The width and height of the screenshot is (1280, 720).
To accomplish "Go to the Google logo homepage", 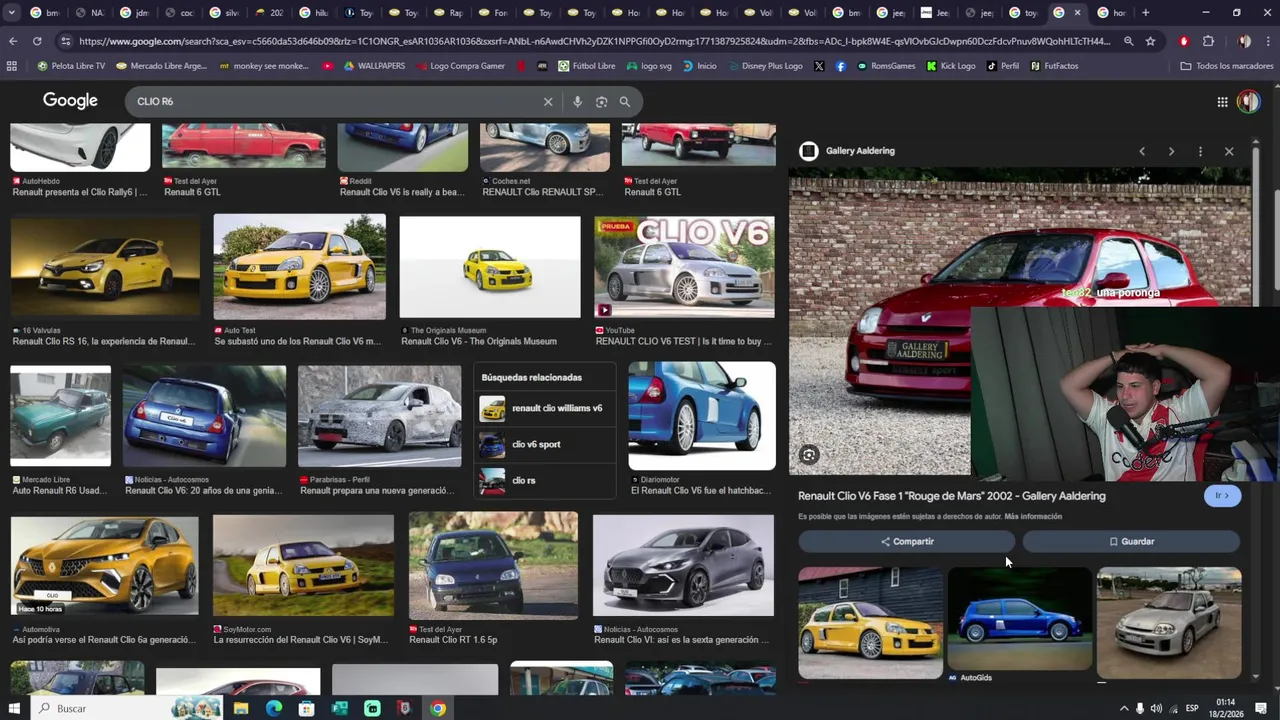I will tap(70, 101).
